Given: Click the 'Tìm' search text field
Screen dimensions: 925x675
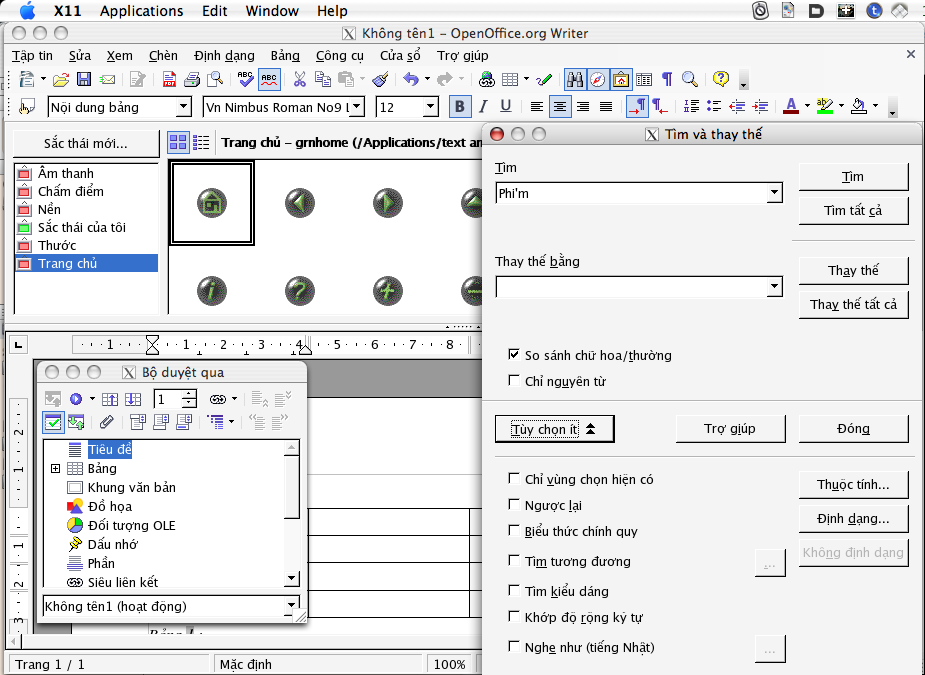Looking at the screenshot, I should click(631, 193).
